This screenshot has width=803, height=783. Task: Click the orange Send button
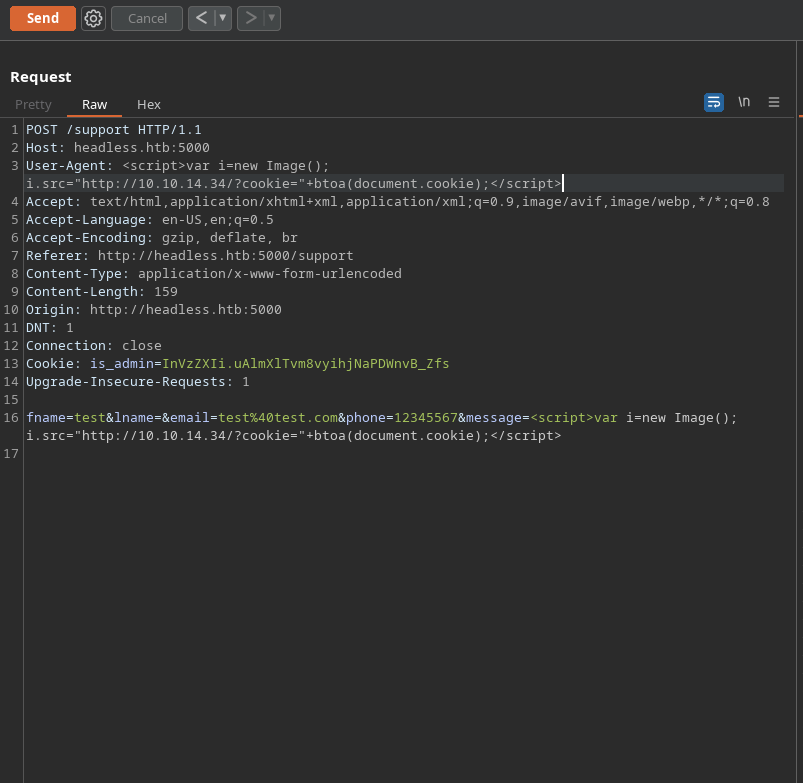(x=43, y=18)
